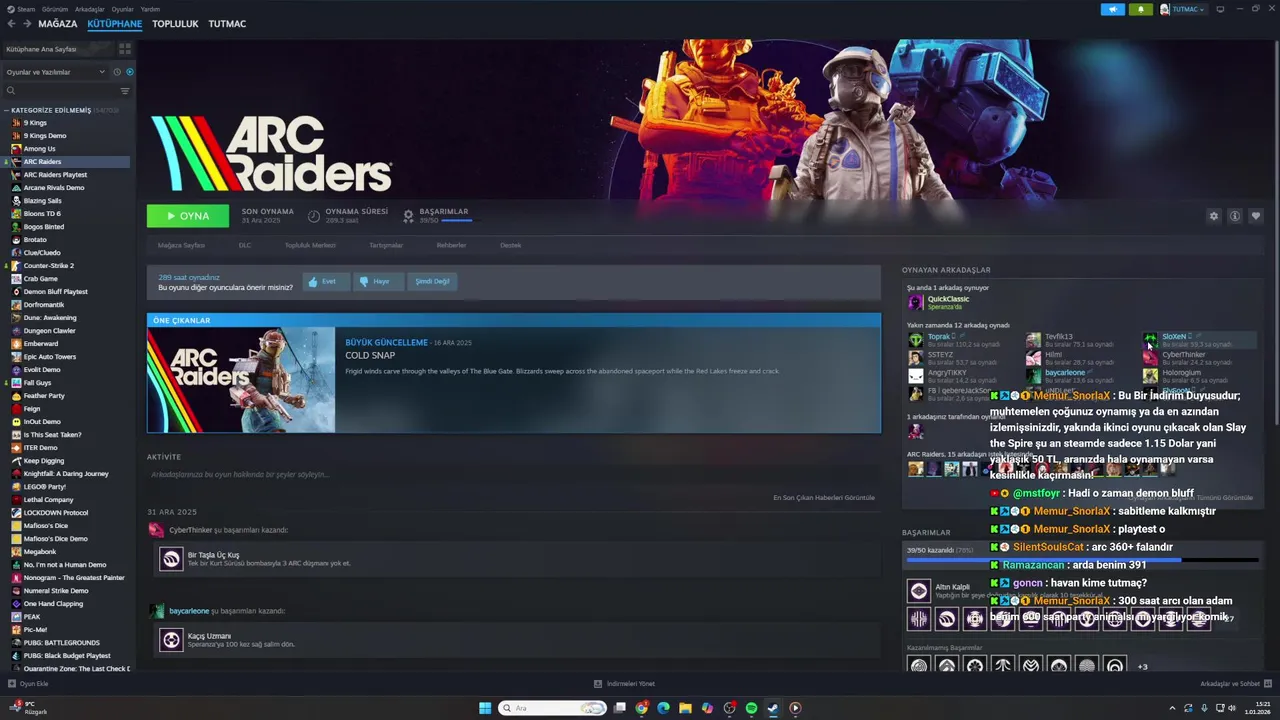Start ARC Raiders with the OYNA button
Image resolution: width=1280 pixels, height=720 pixels.
pos(188,216)
